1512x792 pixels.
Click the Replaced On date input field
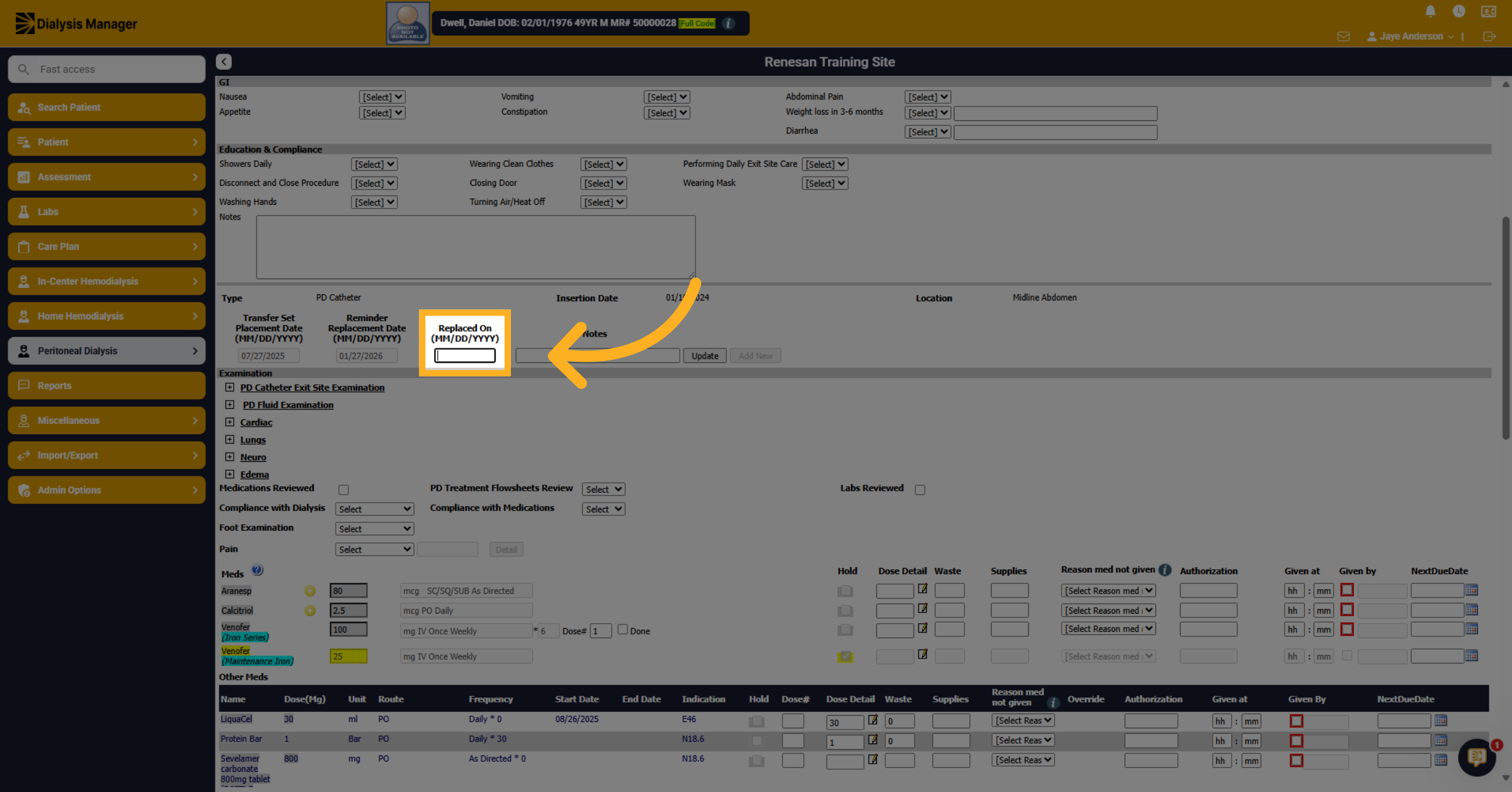[465, 356]
